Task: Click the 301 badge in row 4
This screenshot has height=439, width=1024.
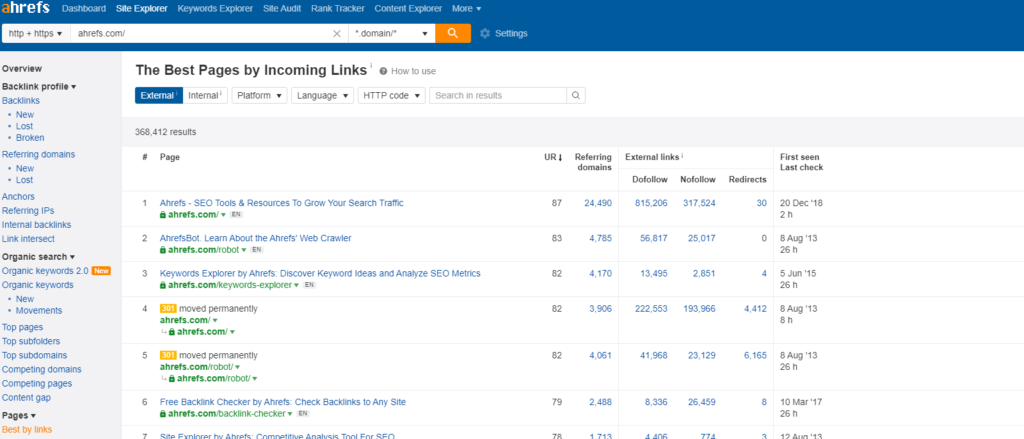Action: [x=168, y=308]
